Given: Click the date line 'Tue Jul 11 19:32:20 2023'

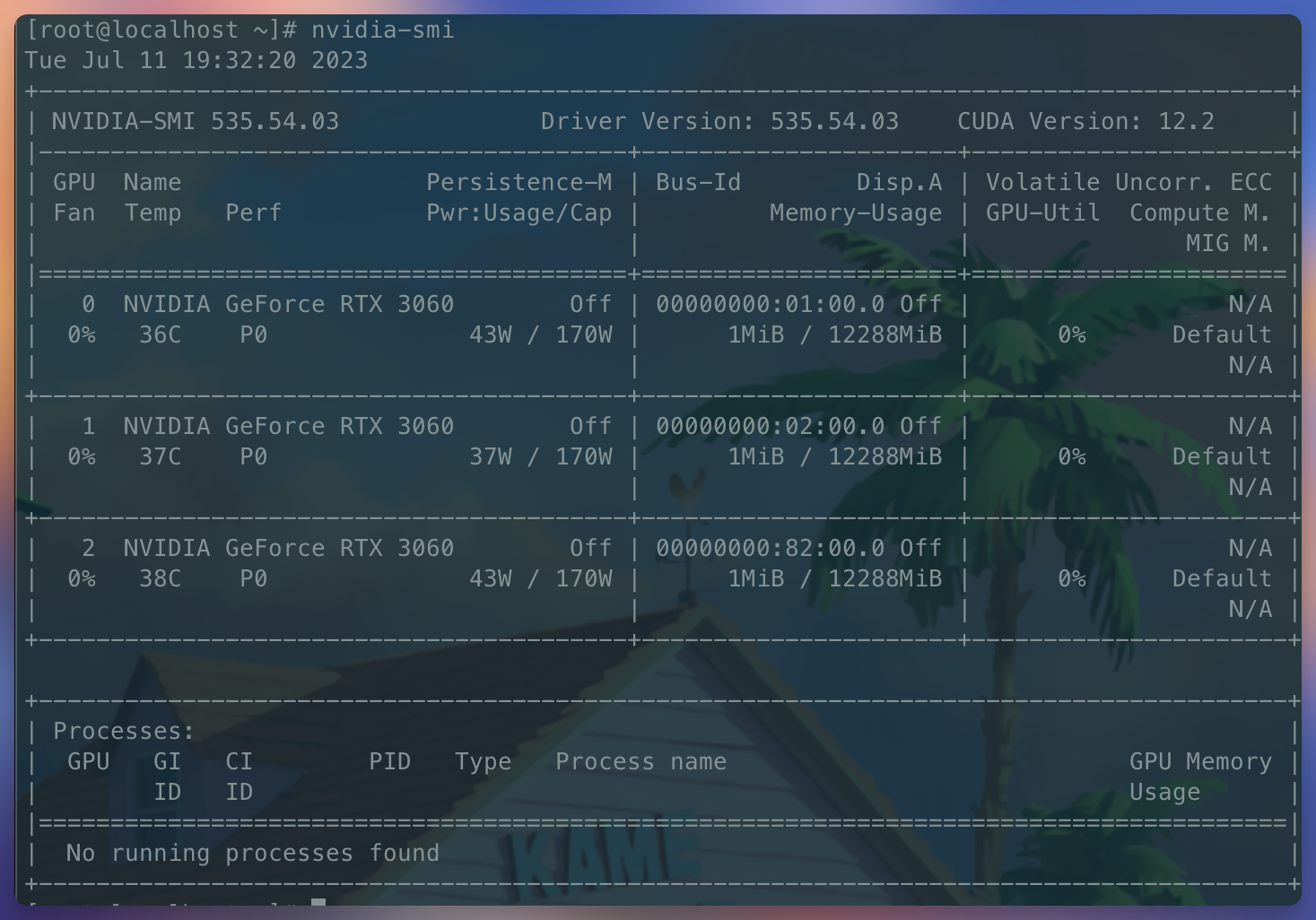Looking at the screenshot, I should click(x=196, y=60).
